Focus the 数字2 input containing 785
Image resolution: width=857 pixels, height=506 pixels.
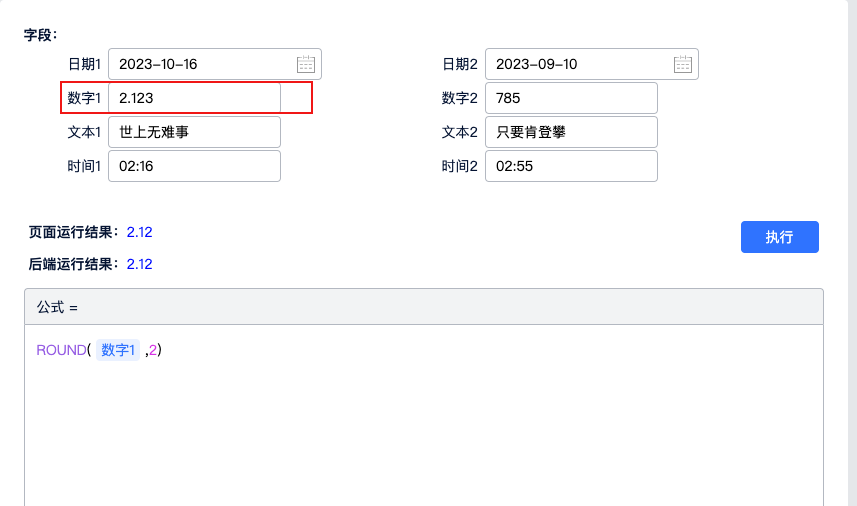[x=570, y=98]
